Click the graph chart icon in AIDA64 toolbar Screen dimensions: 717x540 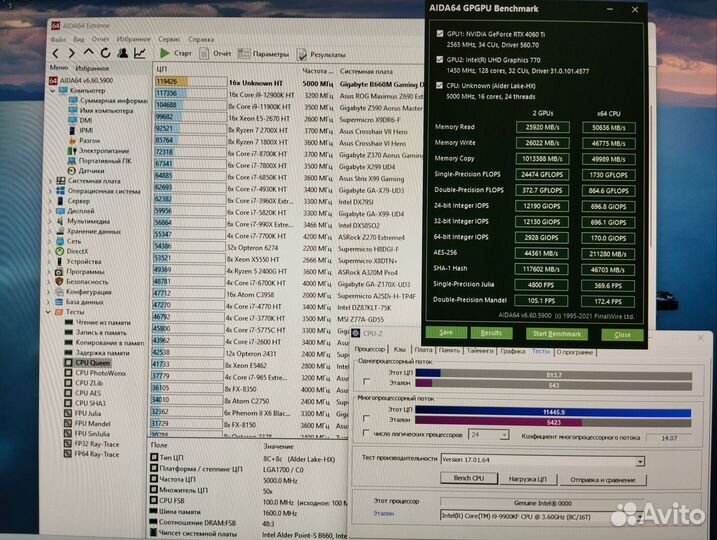[x=139, y=53]
